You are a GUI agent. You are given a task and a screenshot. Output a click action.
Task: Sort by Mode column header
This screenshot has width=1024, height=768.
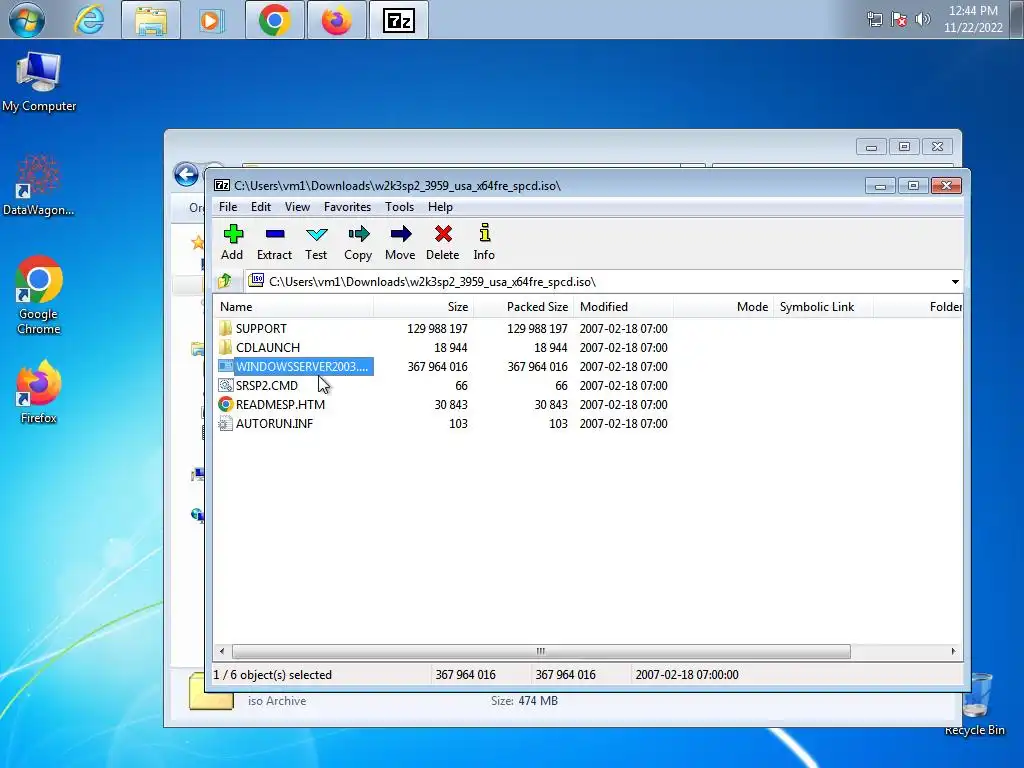(724, 307)
